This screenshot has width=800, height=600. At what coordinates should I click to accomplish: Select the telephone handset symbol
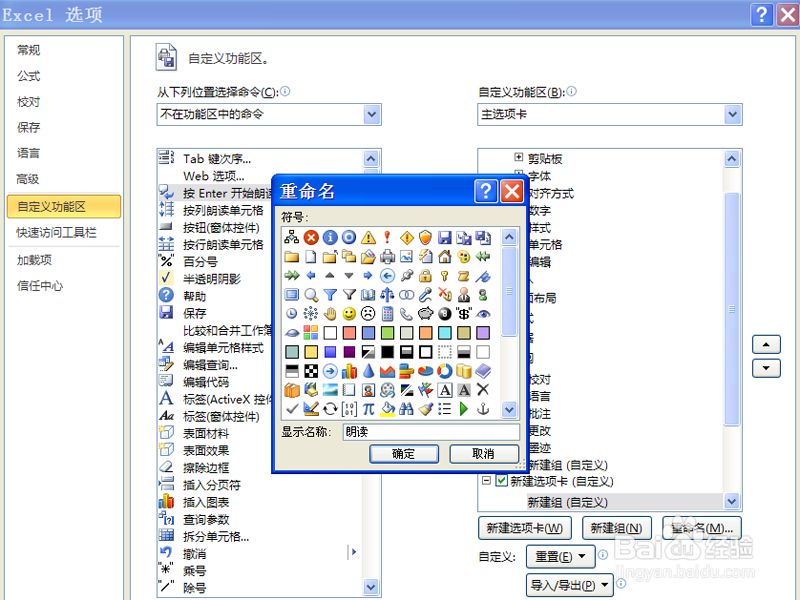[x=407, y=314]
